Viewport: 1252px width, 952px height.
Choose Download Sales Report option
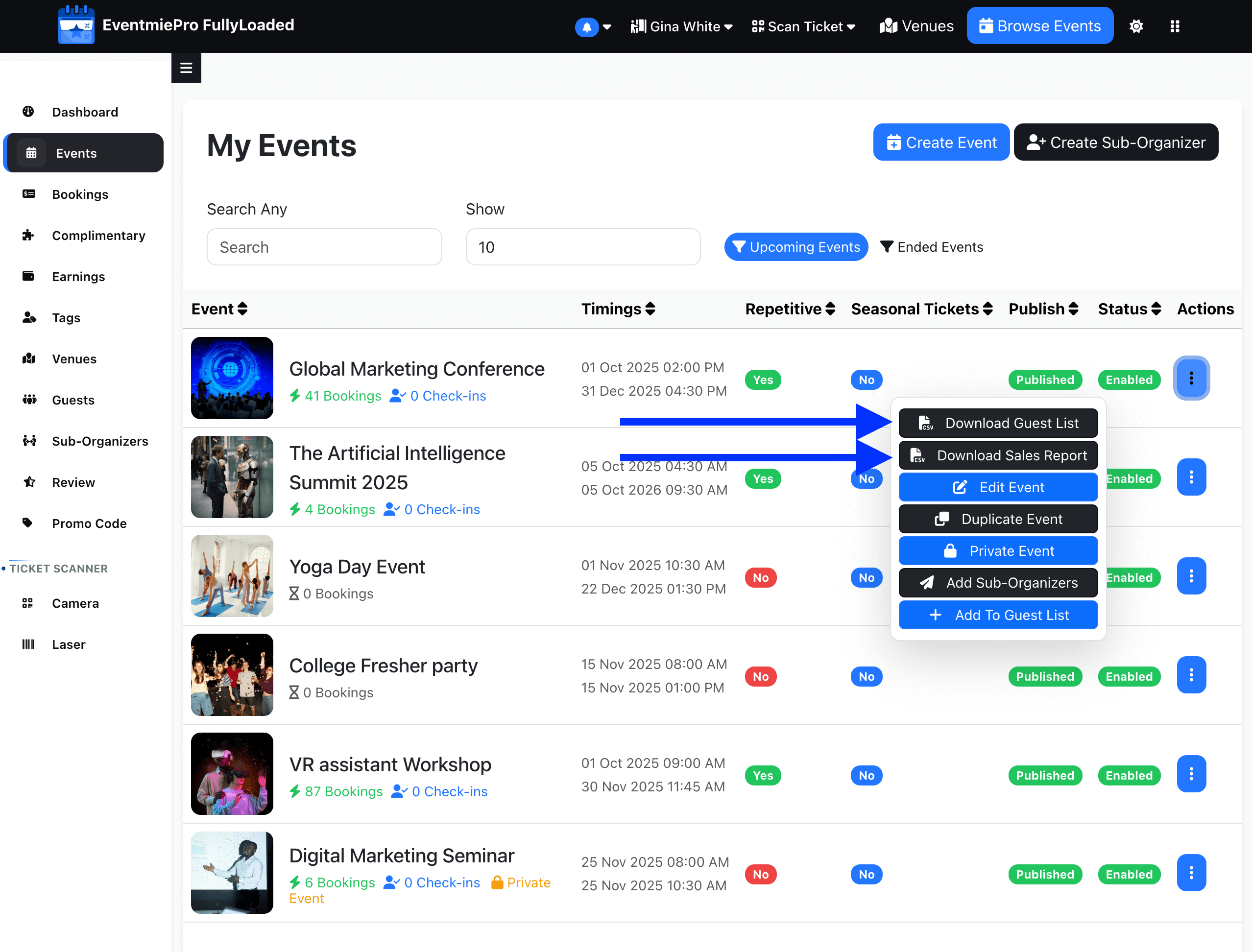tap(998, 455)
